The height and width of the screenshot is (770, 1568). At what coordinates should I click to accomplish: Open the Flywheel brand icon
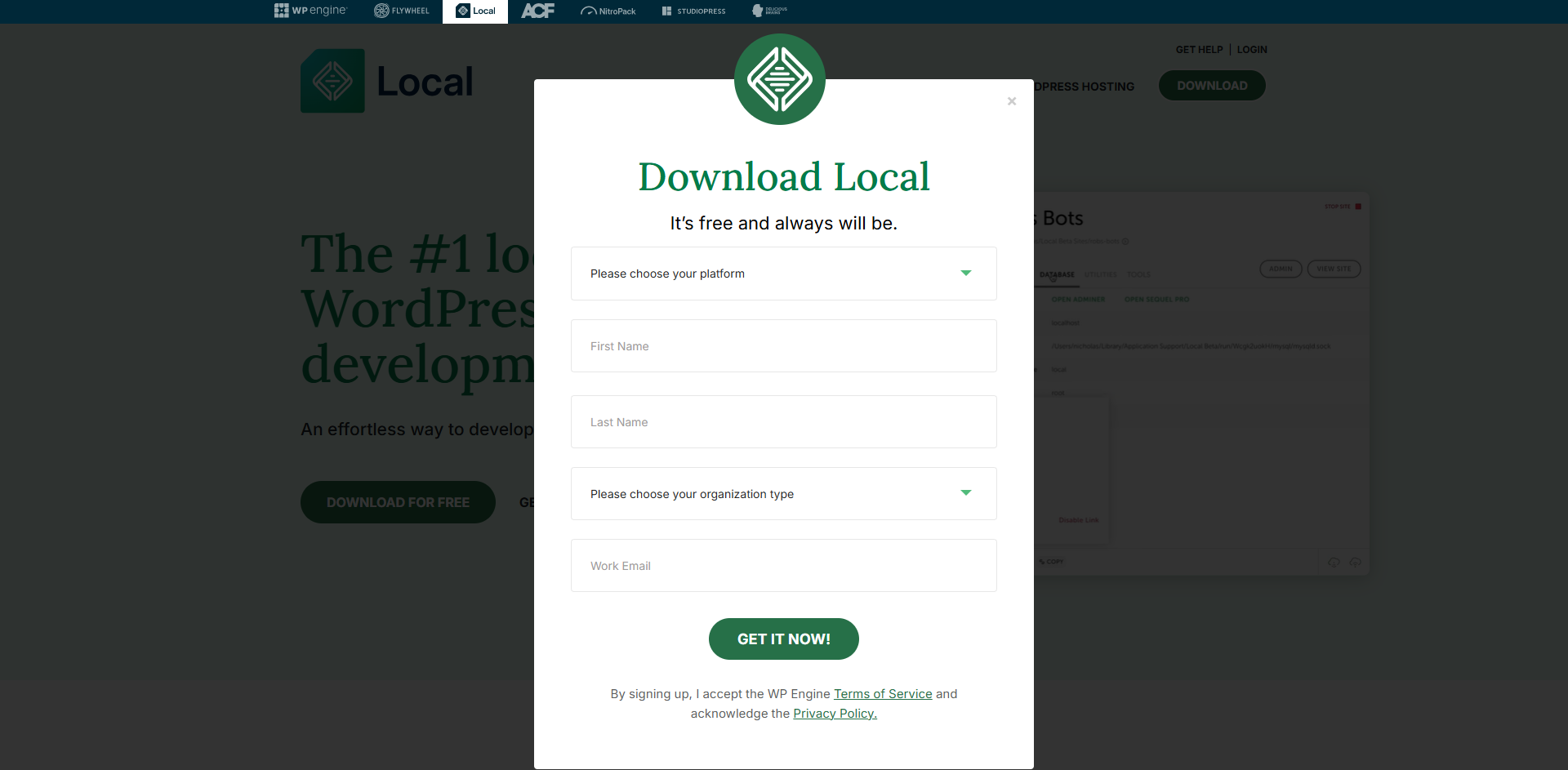pos(381,11)
